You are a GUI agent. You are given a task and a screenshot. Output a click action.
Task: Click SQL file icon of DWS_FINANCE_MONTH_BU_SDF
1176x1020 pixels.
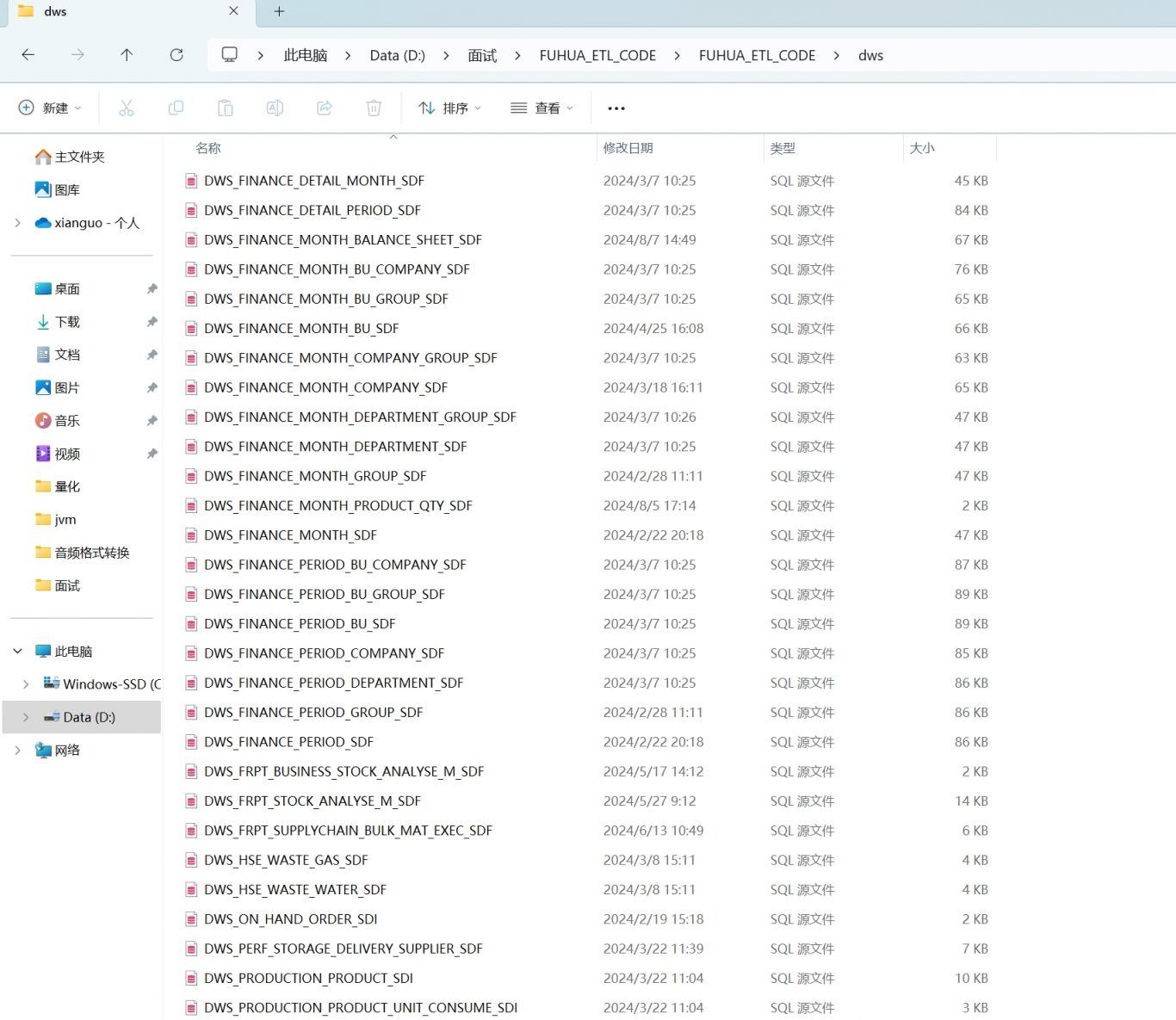pos(191,329)
